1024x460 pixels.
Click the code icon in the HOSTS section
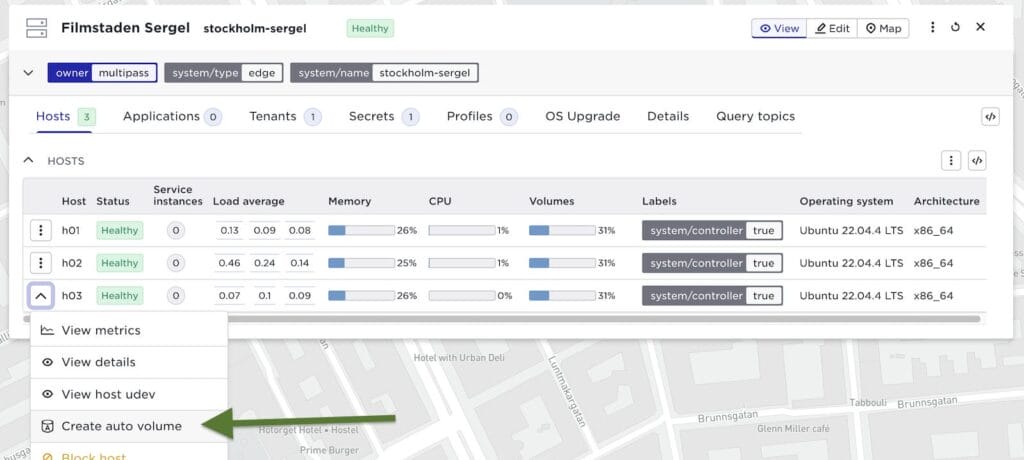pos(977,161)
